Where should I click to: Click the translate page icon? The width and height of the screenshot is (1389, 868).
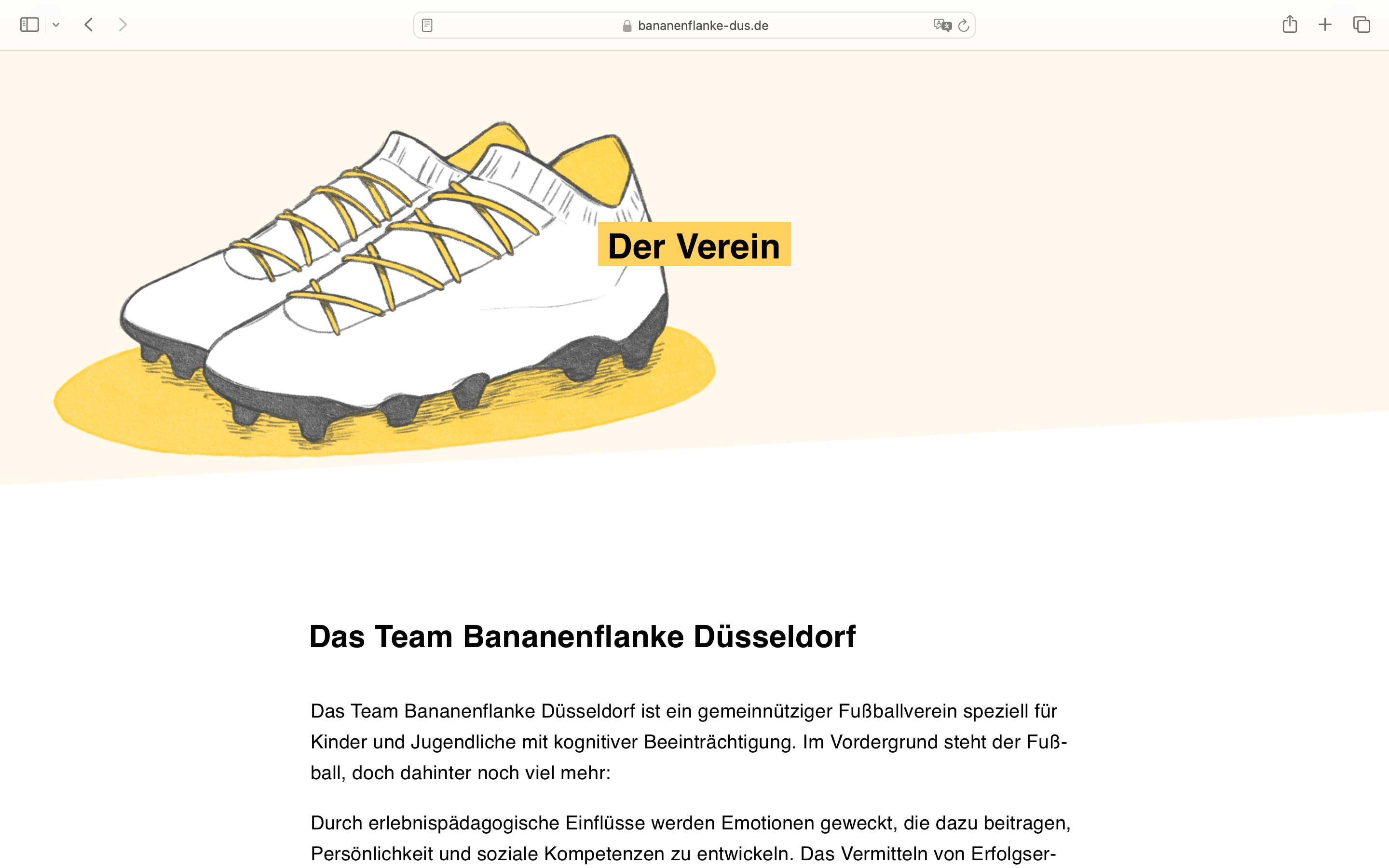[x=942, y=25]
